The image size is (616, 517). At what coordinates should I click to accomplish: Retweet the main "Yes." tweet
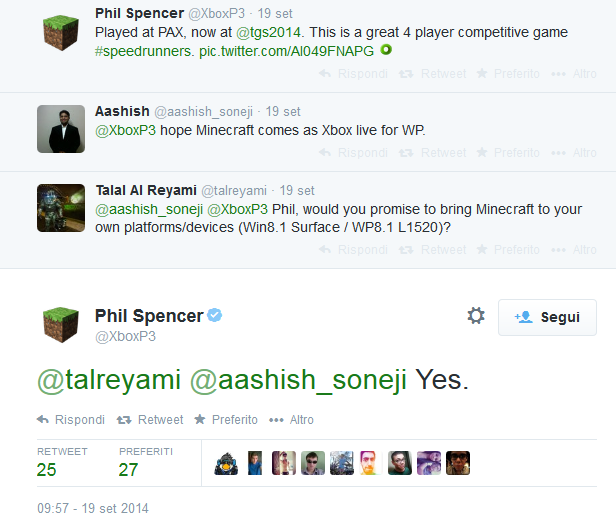tap(150, 420)
